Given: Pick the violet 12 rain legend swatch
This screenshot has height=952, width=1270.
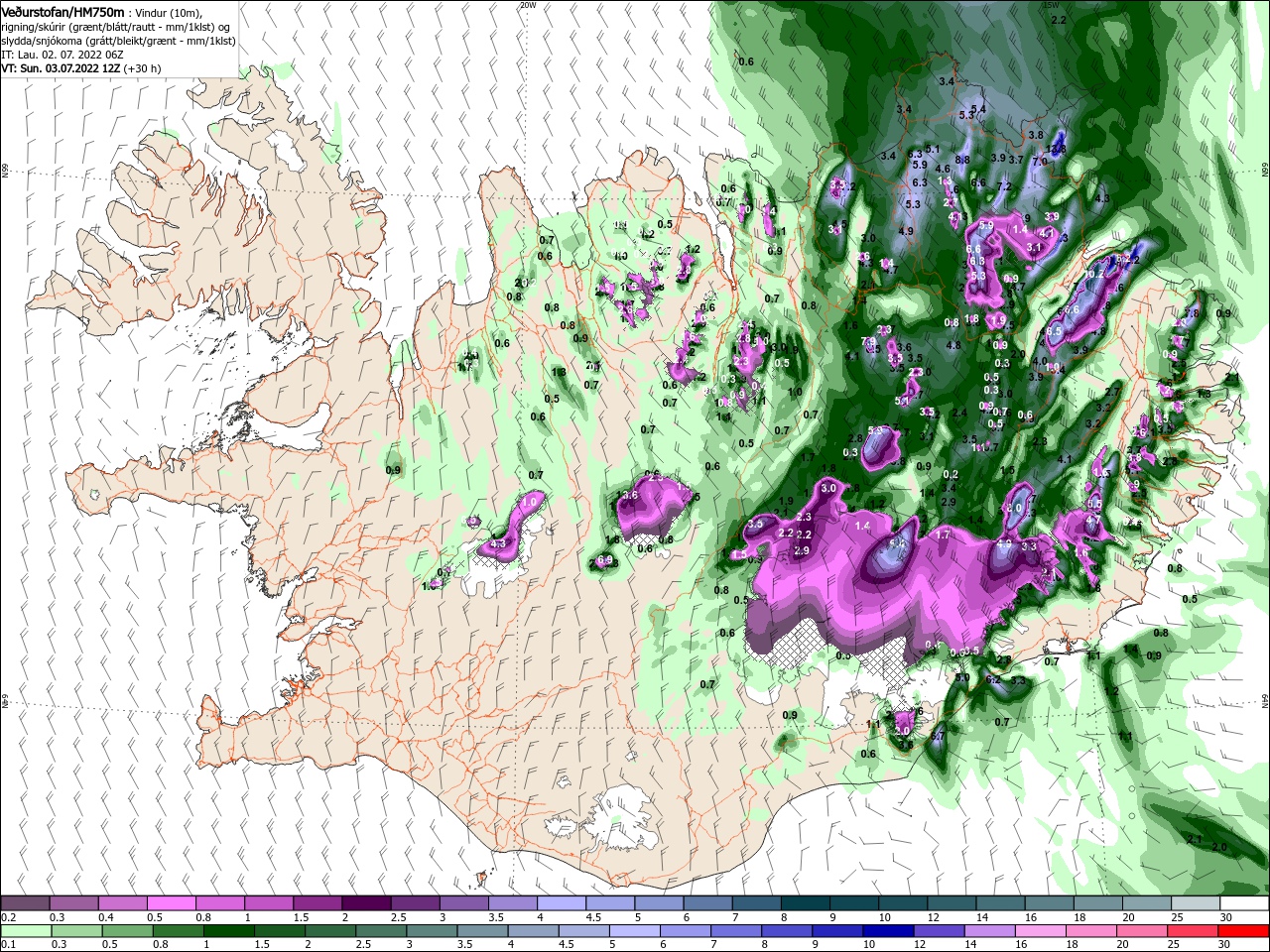Looking at the screenshot, I should click(937, 931).
